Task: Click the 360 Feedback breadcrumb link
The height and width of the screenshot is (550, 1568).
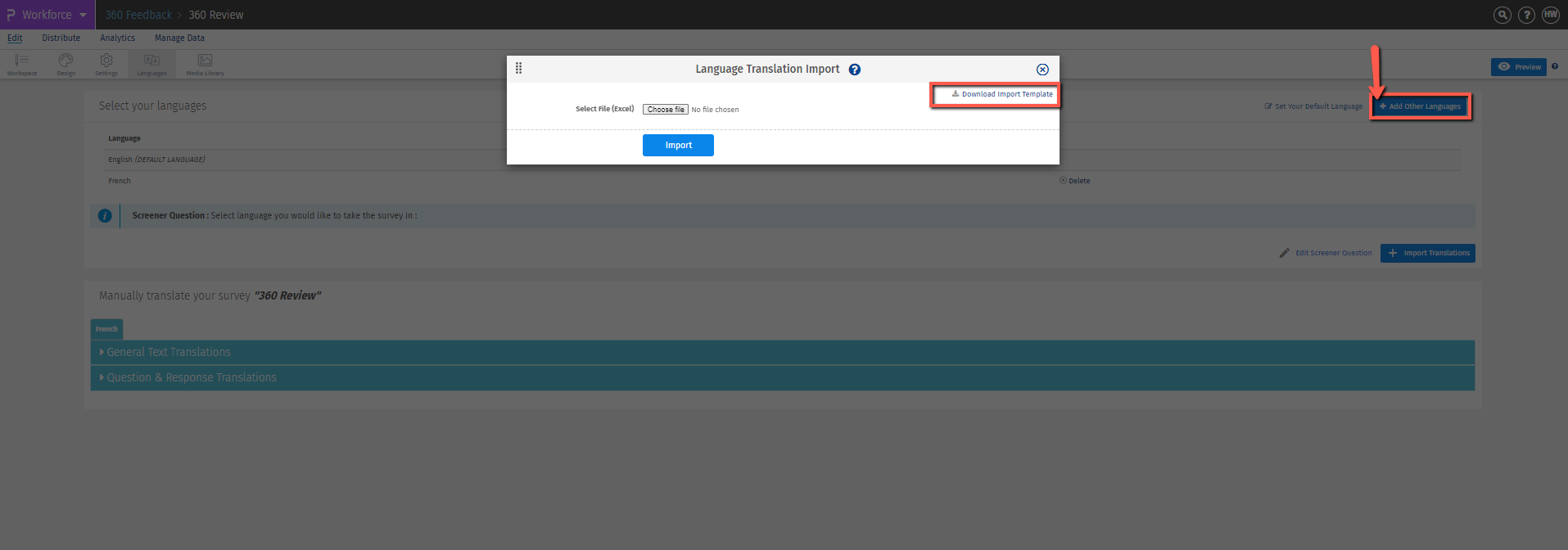Action: (138, 15)
